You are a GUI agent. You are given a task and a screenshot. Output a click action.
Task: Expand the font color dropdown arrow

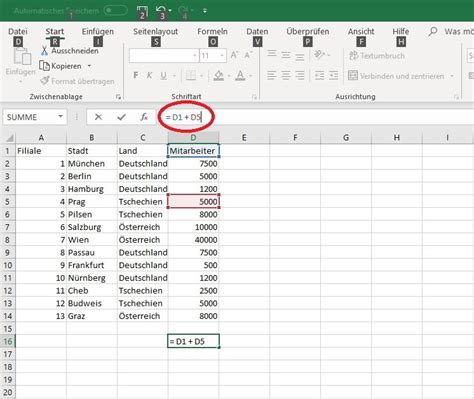[251, 76]
